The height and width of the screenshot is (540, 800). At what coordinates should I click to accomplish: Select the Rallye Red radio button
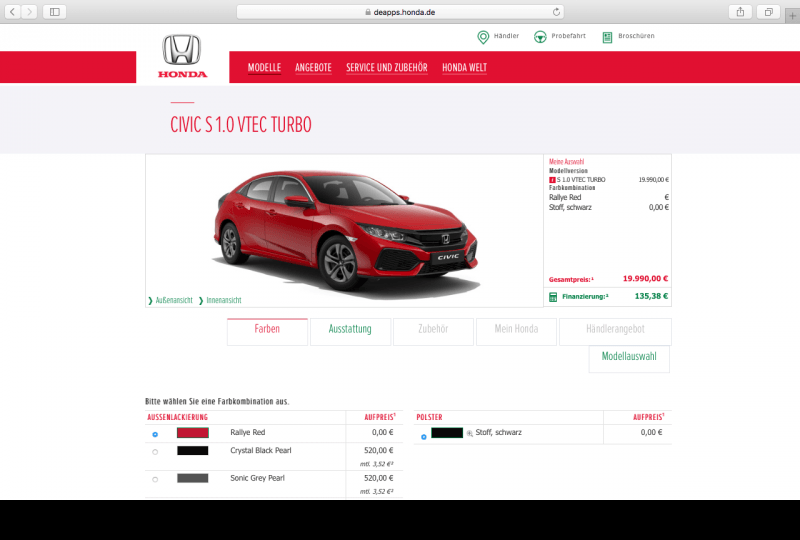[x=155, y=434]
